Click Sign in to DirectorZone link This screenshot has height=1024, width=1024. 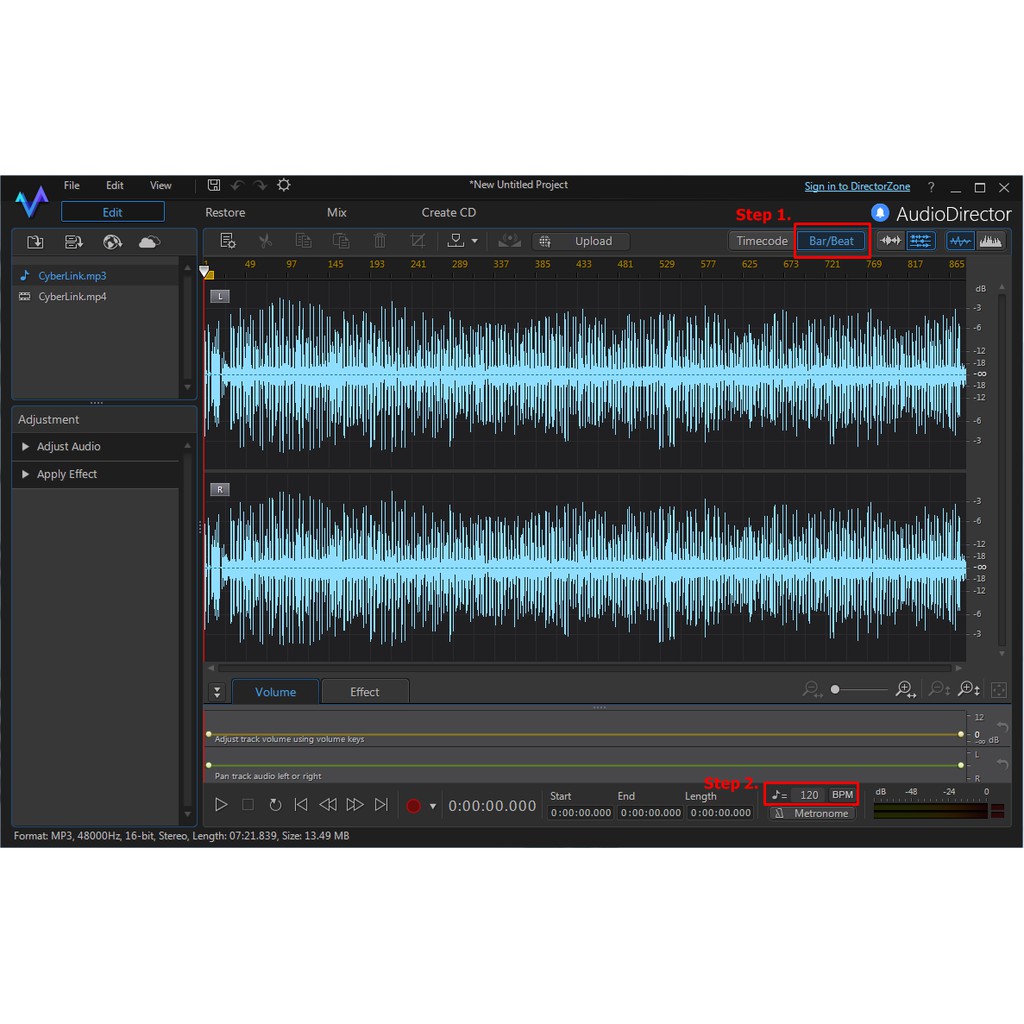click(857, 187)
